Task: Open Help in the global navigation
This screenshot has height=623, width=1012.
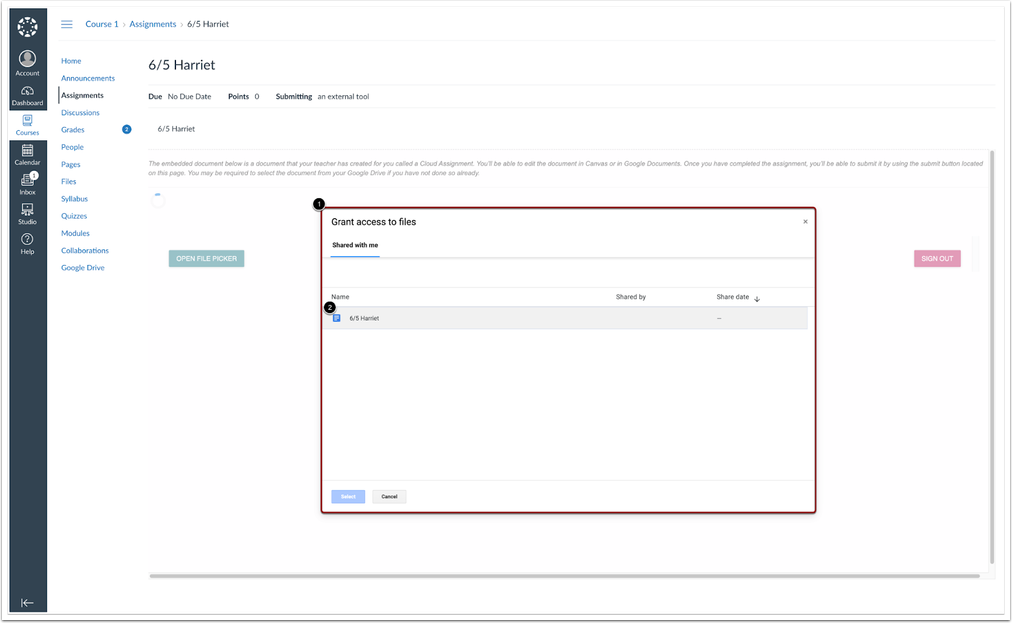Action: point(27,241)
